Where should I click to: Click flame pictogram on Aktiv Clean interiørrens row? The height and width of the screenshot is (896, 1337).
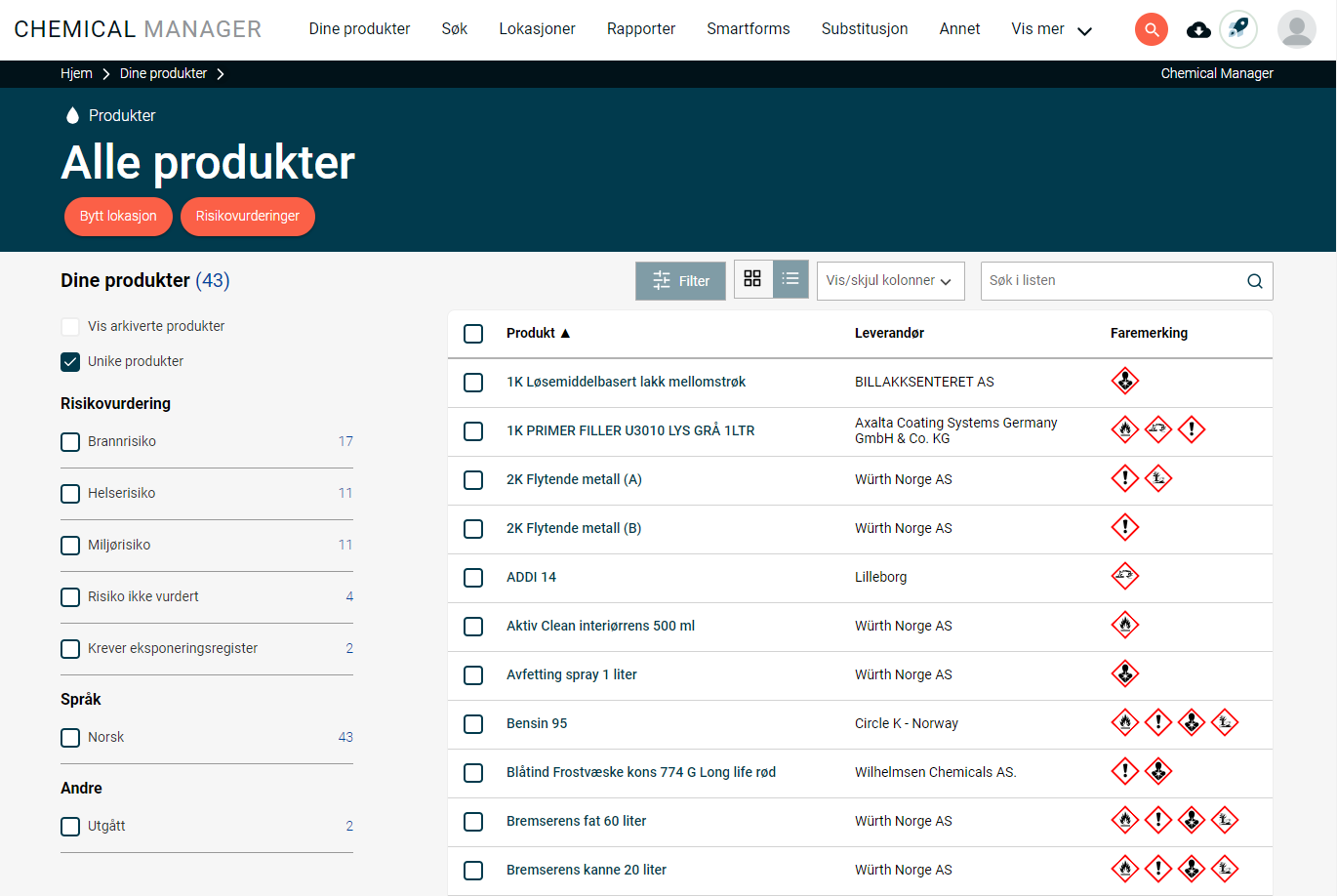(1125, 625)
